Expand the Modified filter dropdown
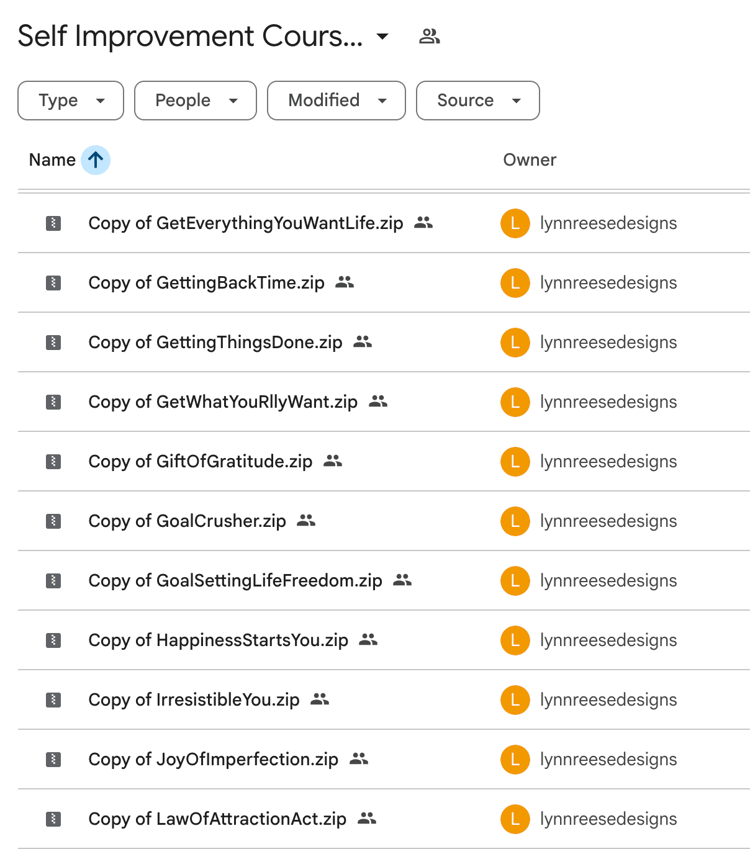The image size is (750, 849). pyautogui.click(x=336, y=101)
